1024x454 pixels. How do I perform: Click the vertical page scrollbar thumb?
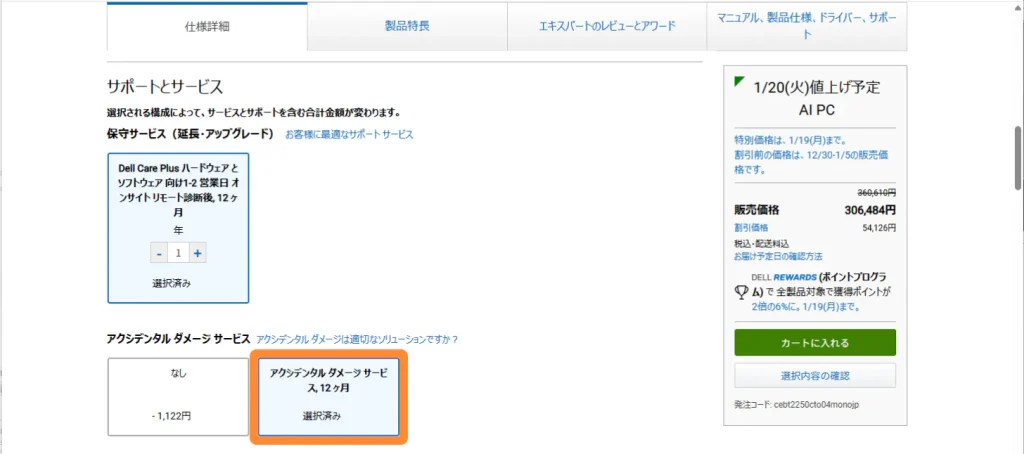coord(1016,155)
